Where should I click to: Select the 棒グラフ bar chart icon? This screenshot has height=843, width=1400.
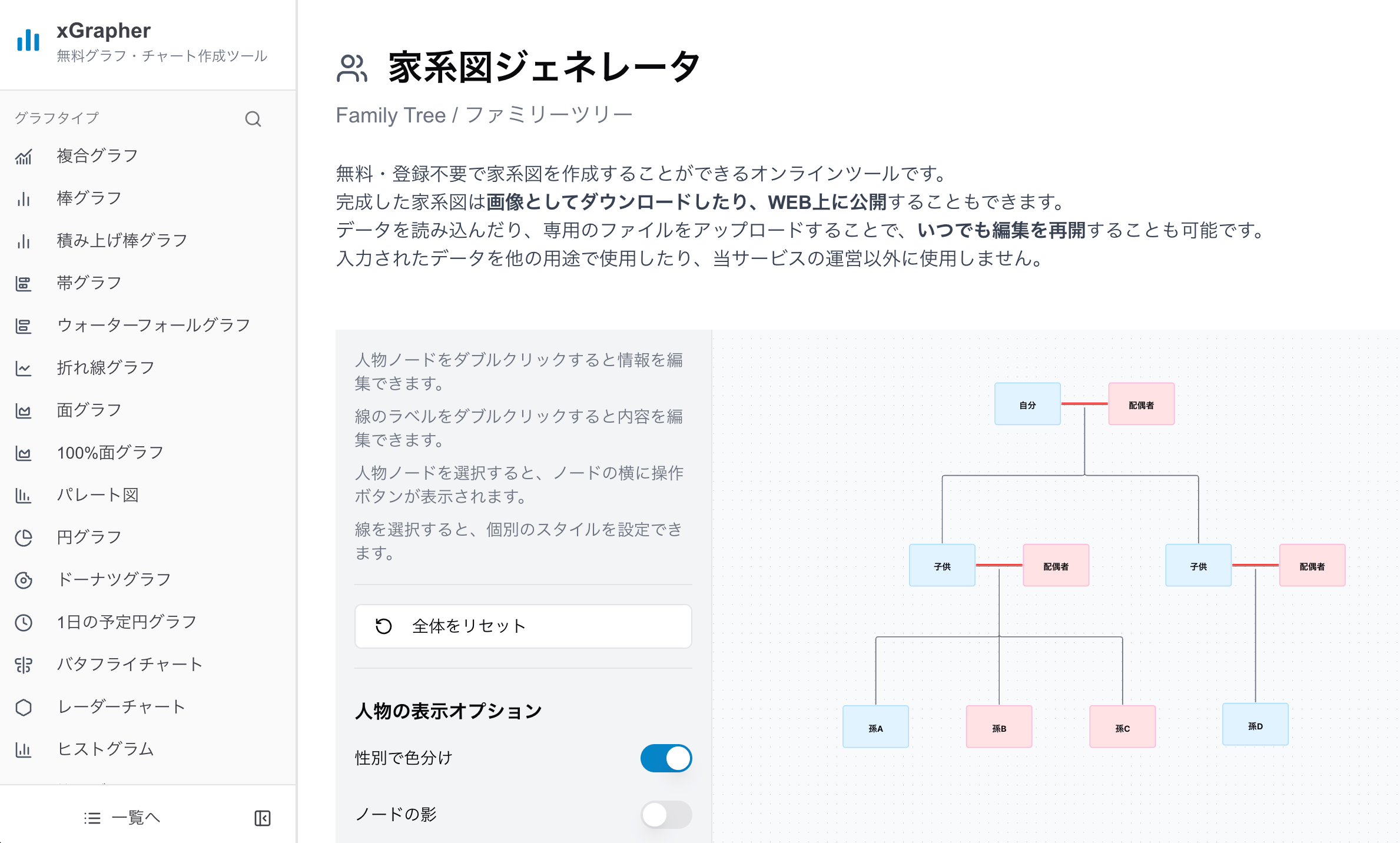click(x=24, y=198)
